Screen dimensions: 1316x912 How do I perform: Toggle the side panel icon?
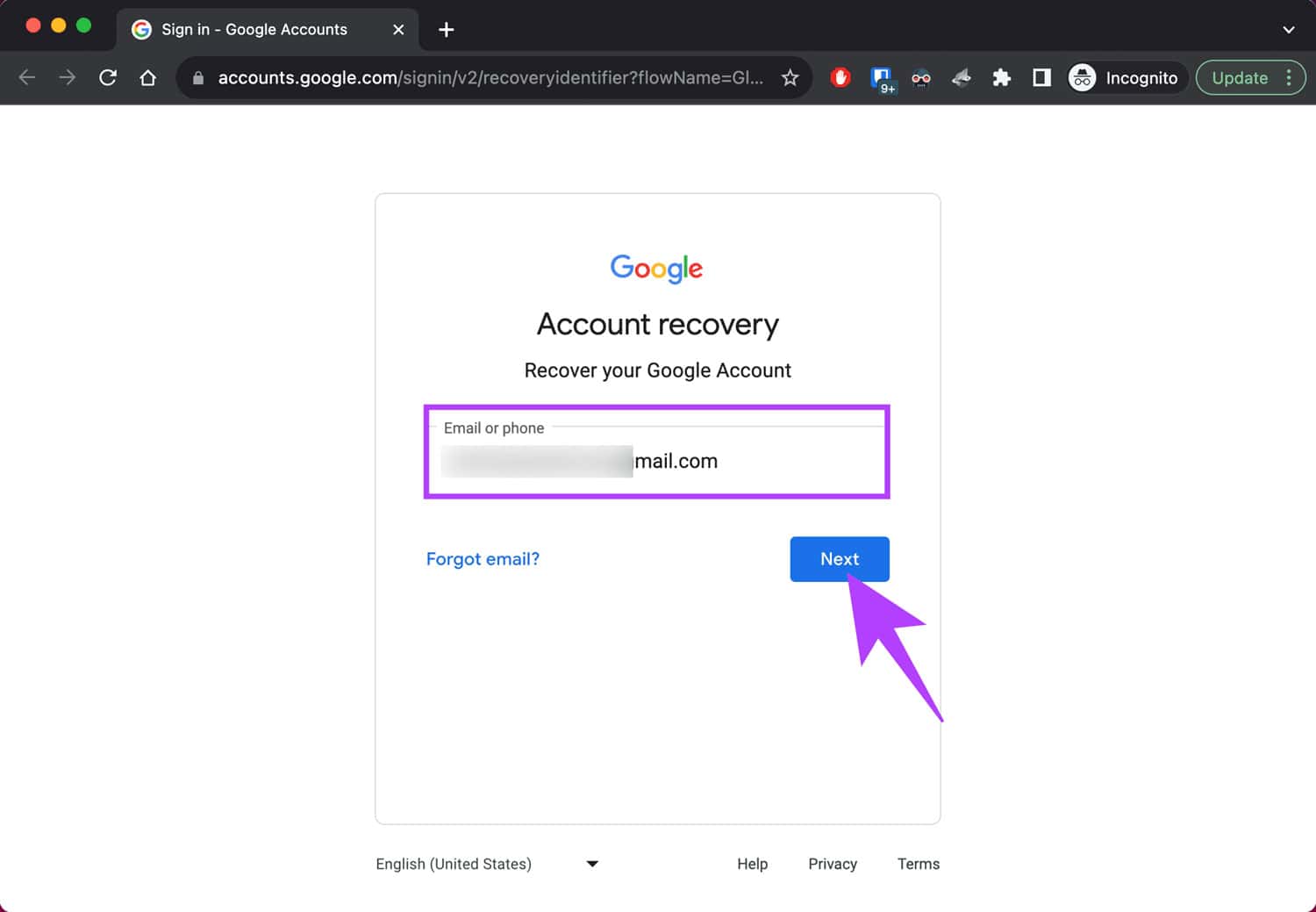(1041, 78)
